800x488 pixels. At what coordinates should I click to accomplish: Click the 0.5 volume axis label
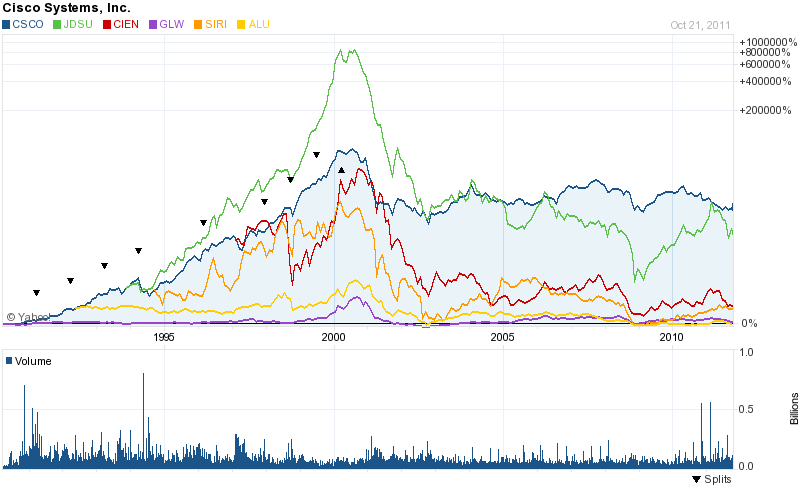746,409
